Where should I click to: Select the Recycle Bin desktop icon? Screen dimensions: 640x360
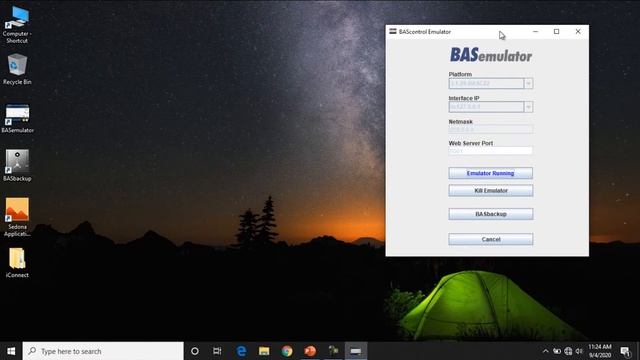[17, 69]
